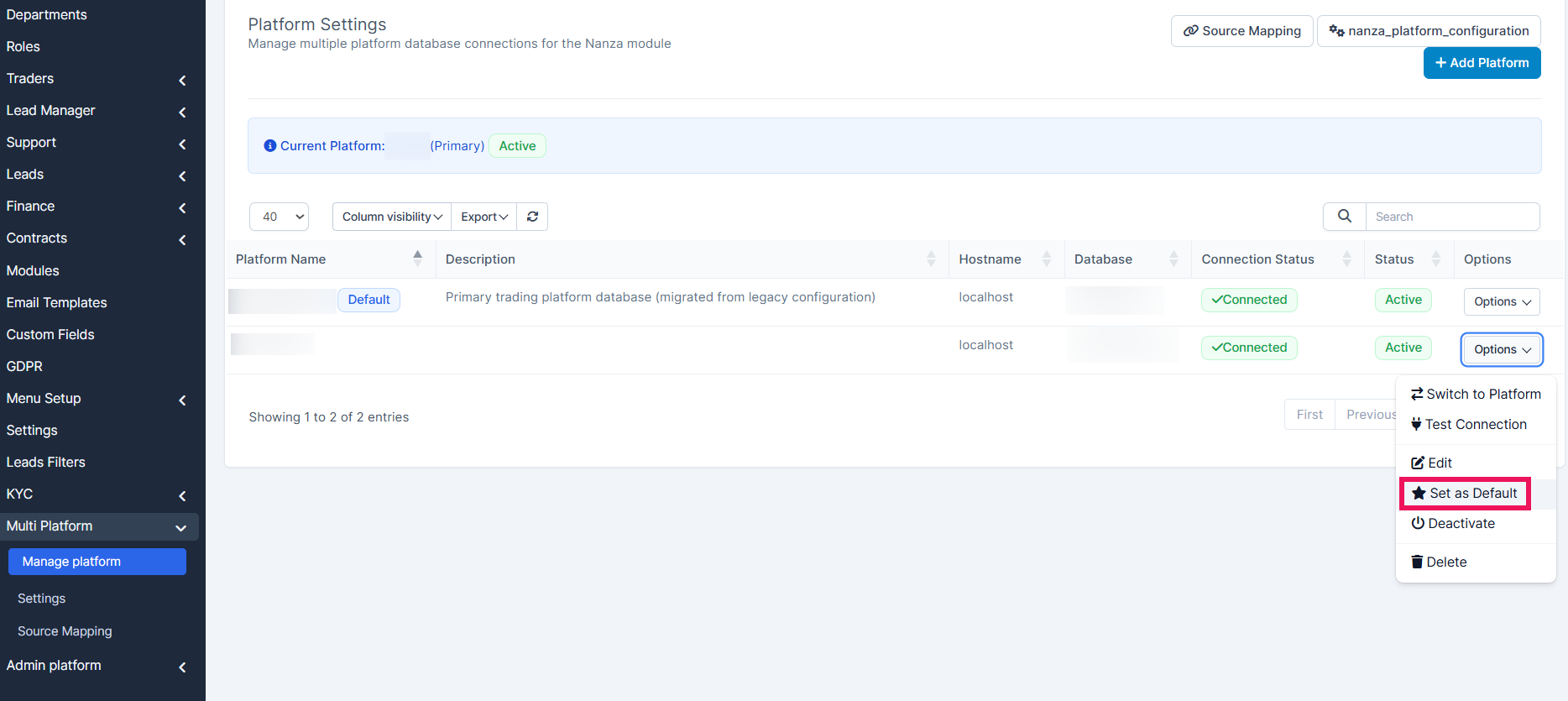Open the Source Mapping button at top

[1241, 31]
